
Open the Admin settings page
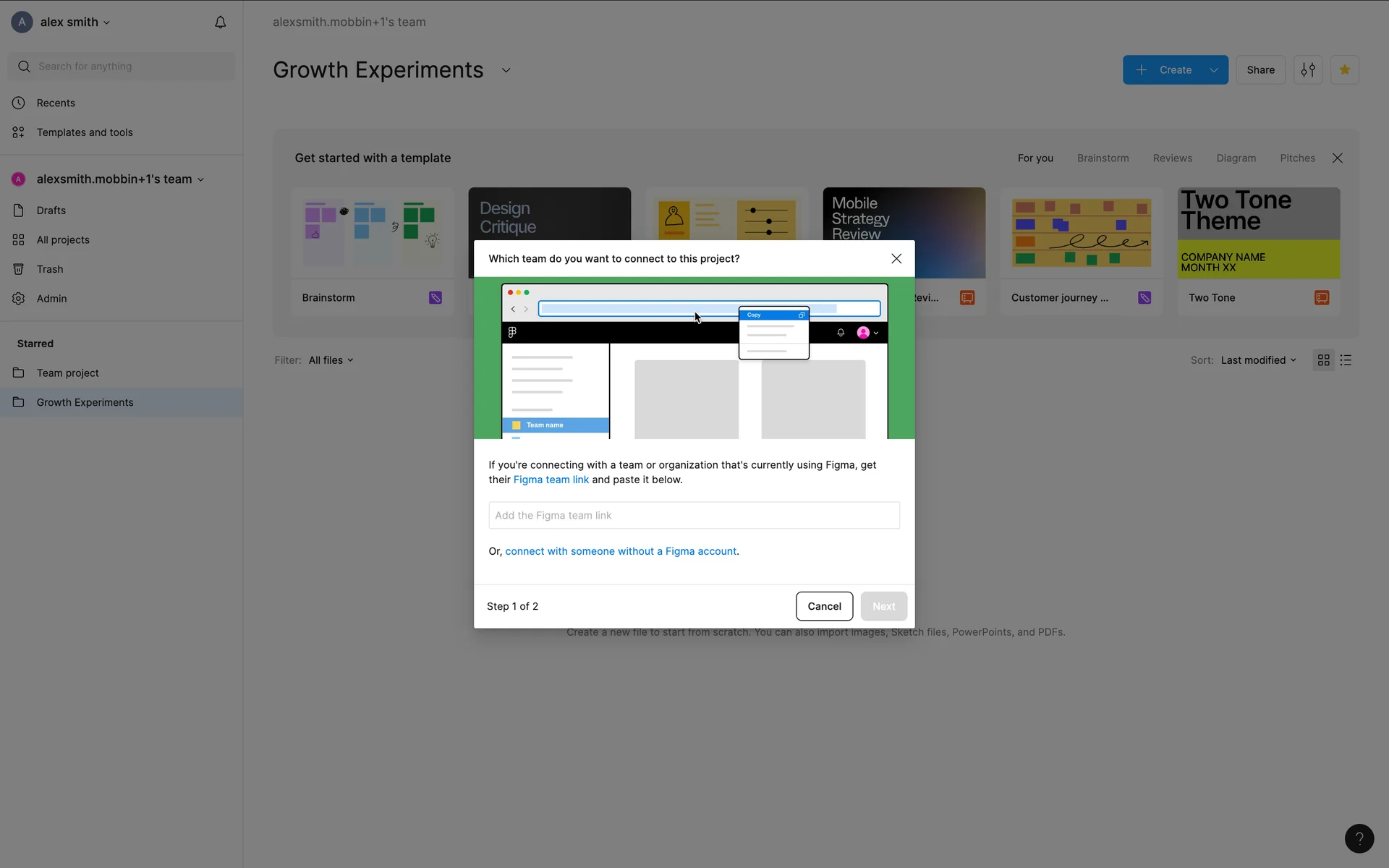click(x=51, y=299)
